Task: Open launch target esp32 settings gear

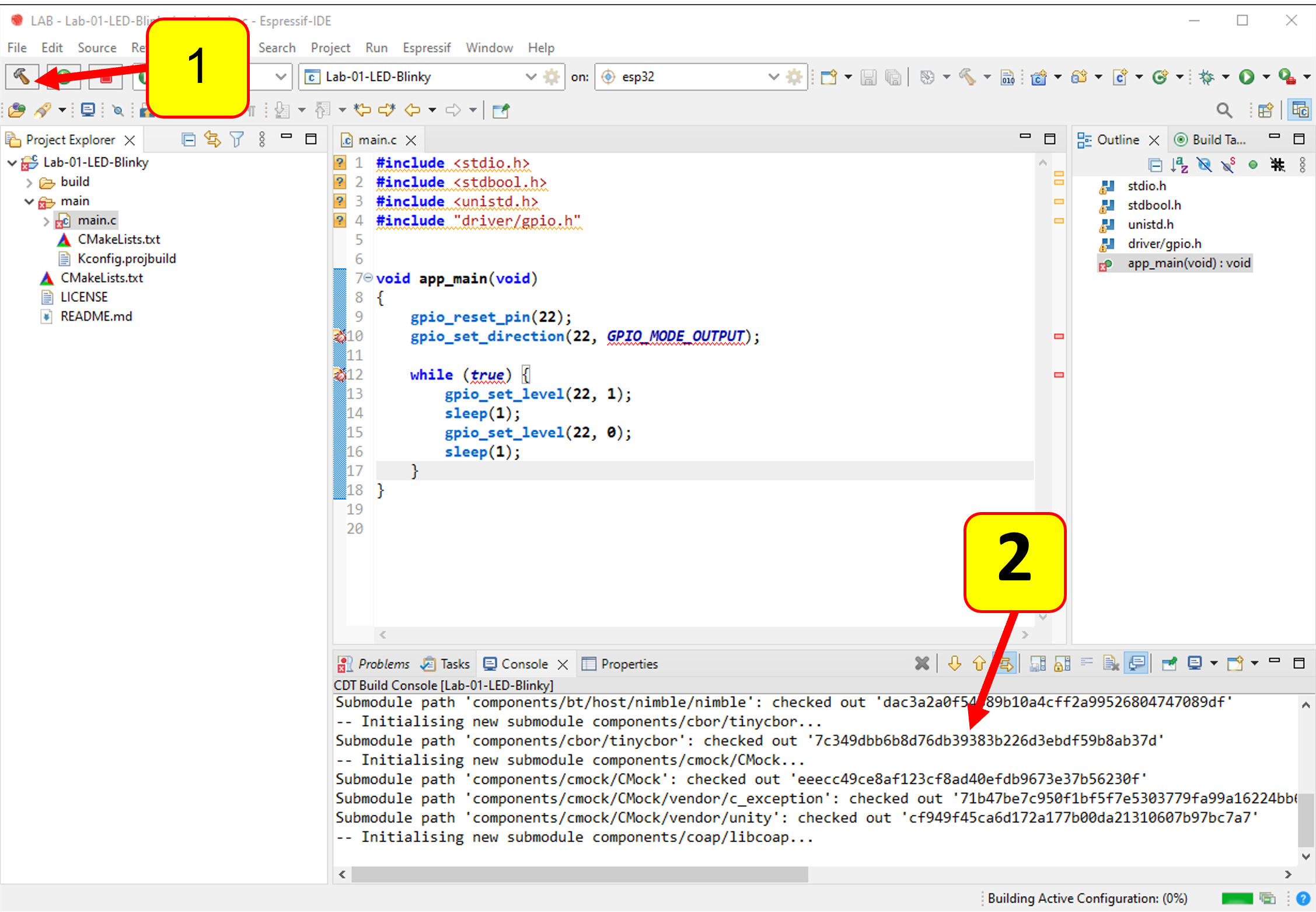Action: coord(794,76)
